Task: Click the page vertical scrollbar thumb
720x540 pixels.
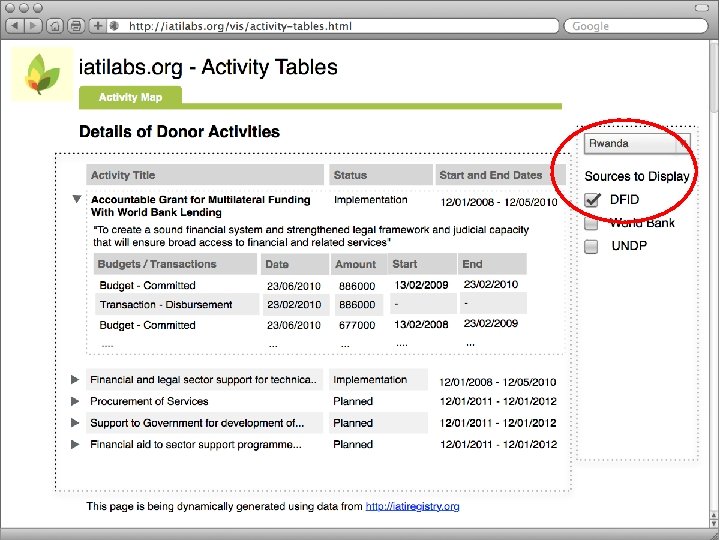Action: pos(714,77)
